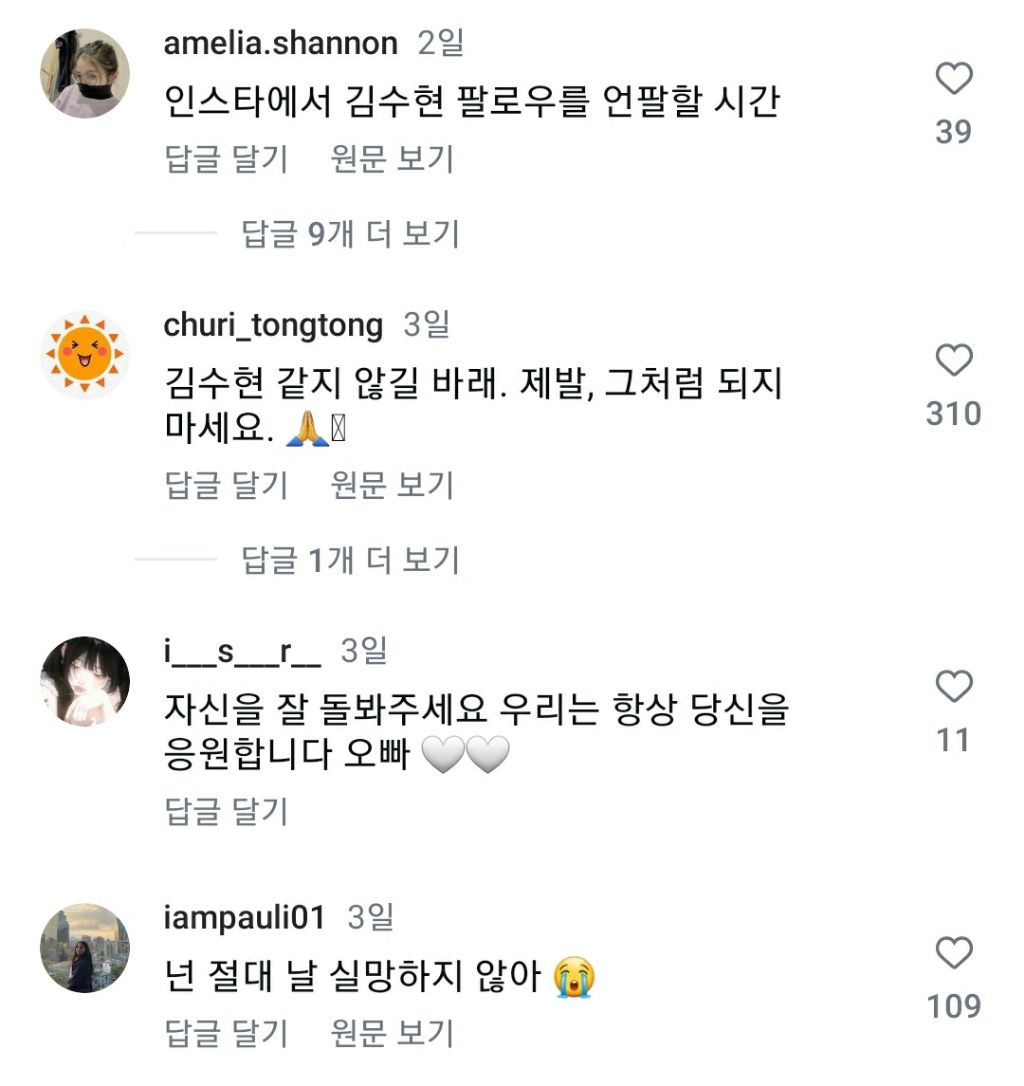Reply to i___s___r__ via 답글 달기
Viewport: 1024px width, 1086px height.
226,812
